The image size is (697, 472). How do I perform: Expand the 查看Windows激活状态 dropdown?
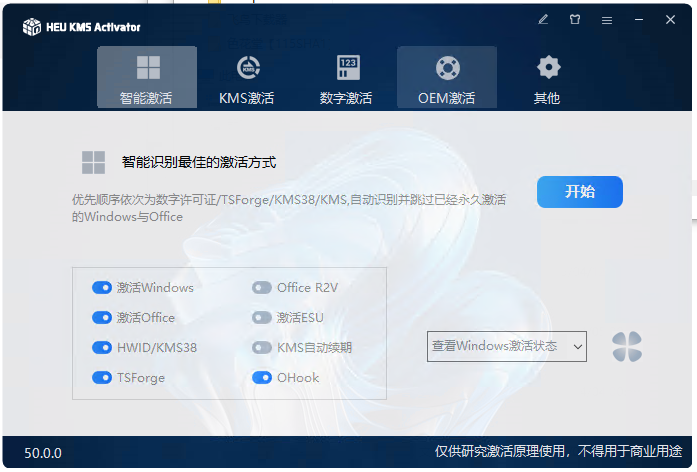click(507, 347)
